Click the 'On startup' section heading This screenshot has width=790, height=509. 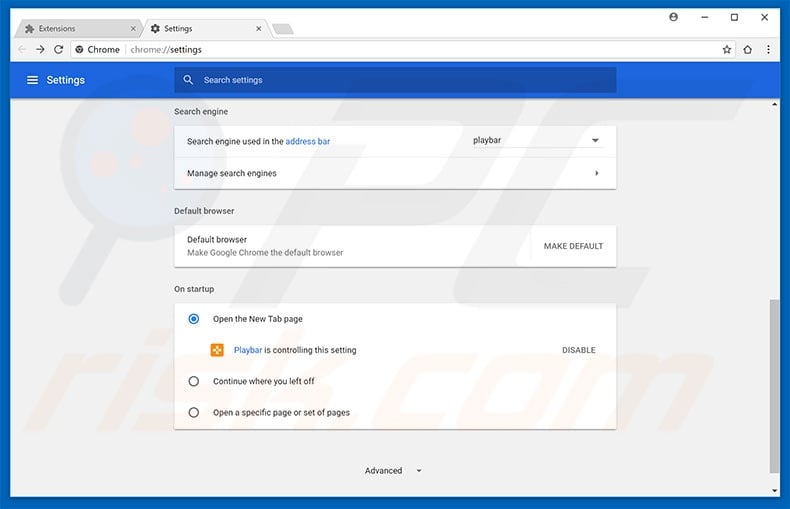[x=194, y=289]
